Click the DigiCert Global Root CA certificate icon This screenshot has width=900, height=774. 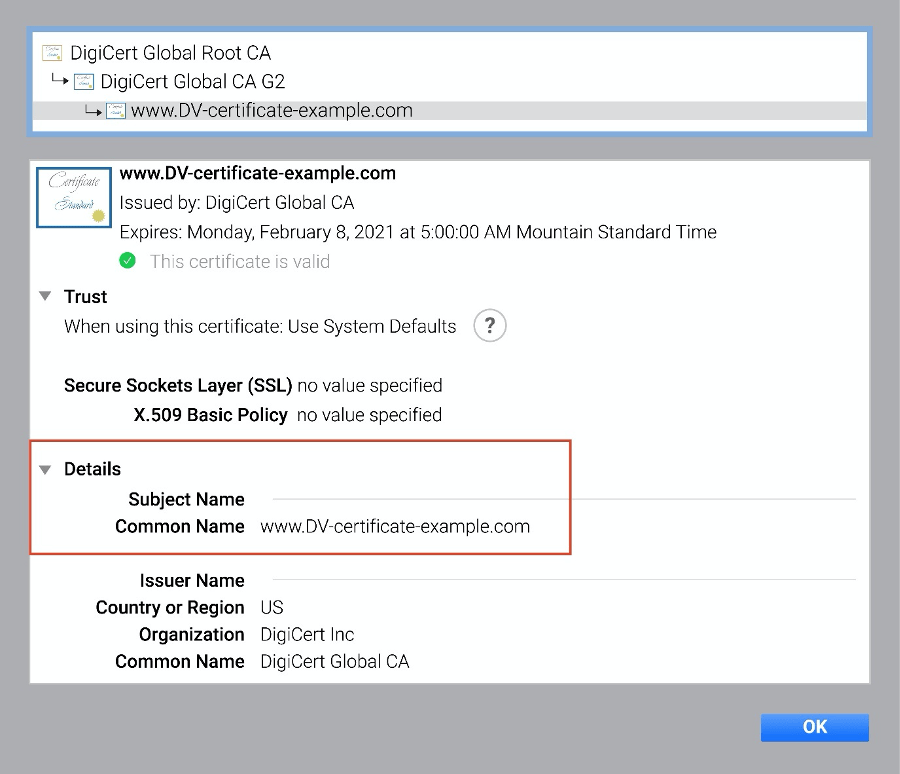coord(52,53)
